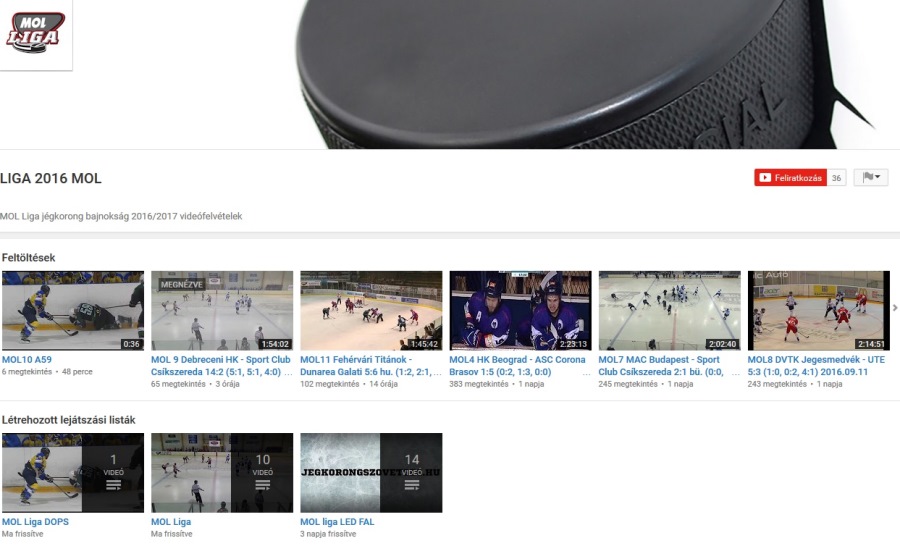The height and width of the screenshot is (546, 900).
Task: Click the Létrehozott lejátszási listák heading
Action: point(69,420)
